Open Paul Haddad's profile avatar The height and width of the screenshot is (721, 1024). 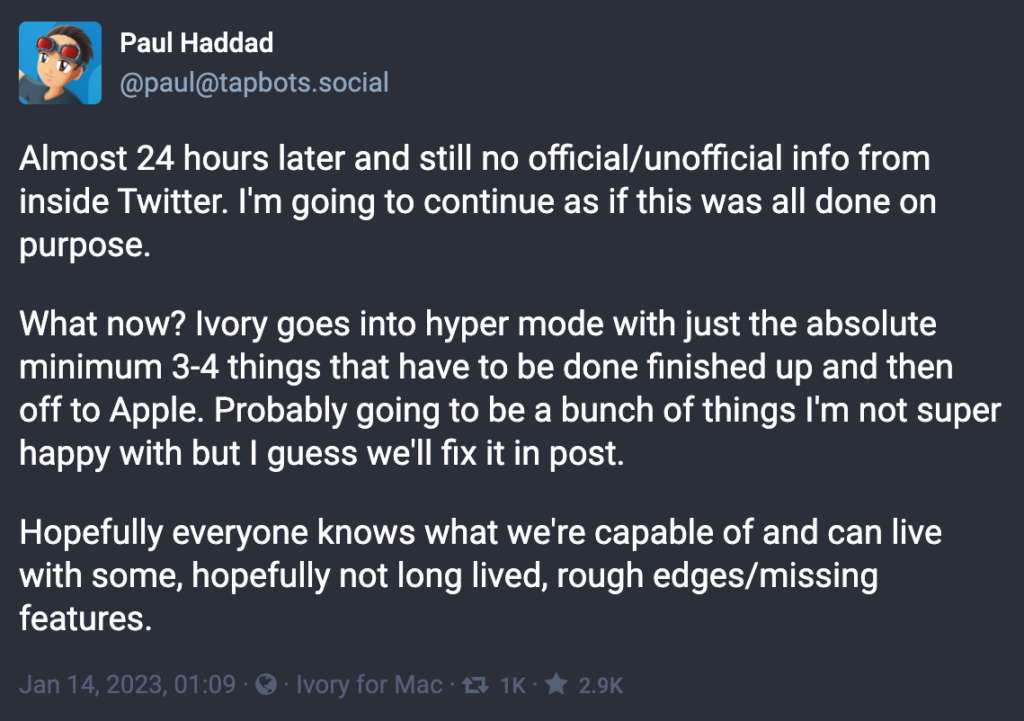[60, 63]
